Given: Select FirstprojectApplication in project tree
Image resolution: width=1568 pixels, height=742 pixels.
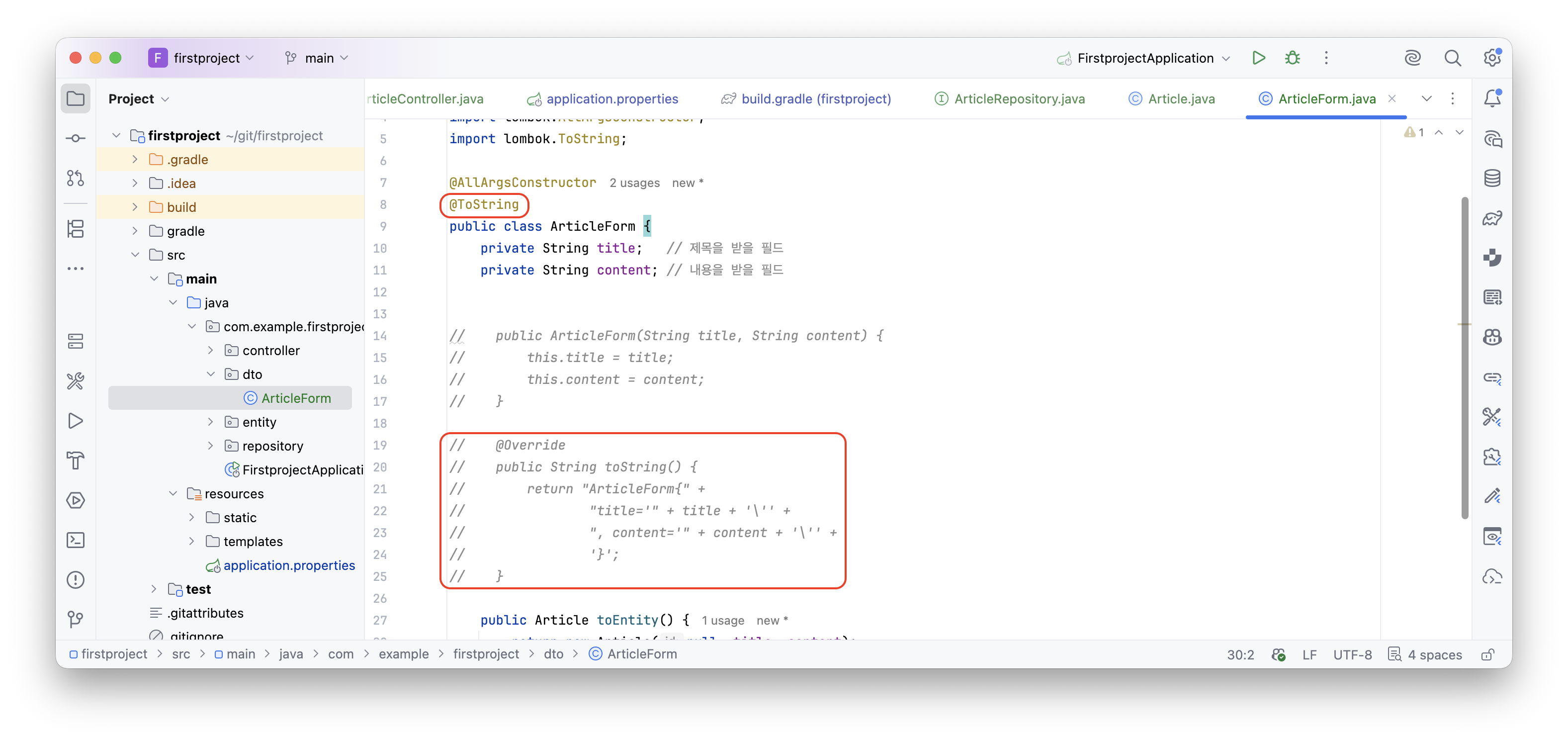Looking at the screenshot, I should tap(294, 470).
